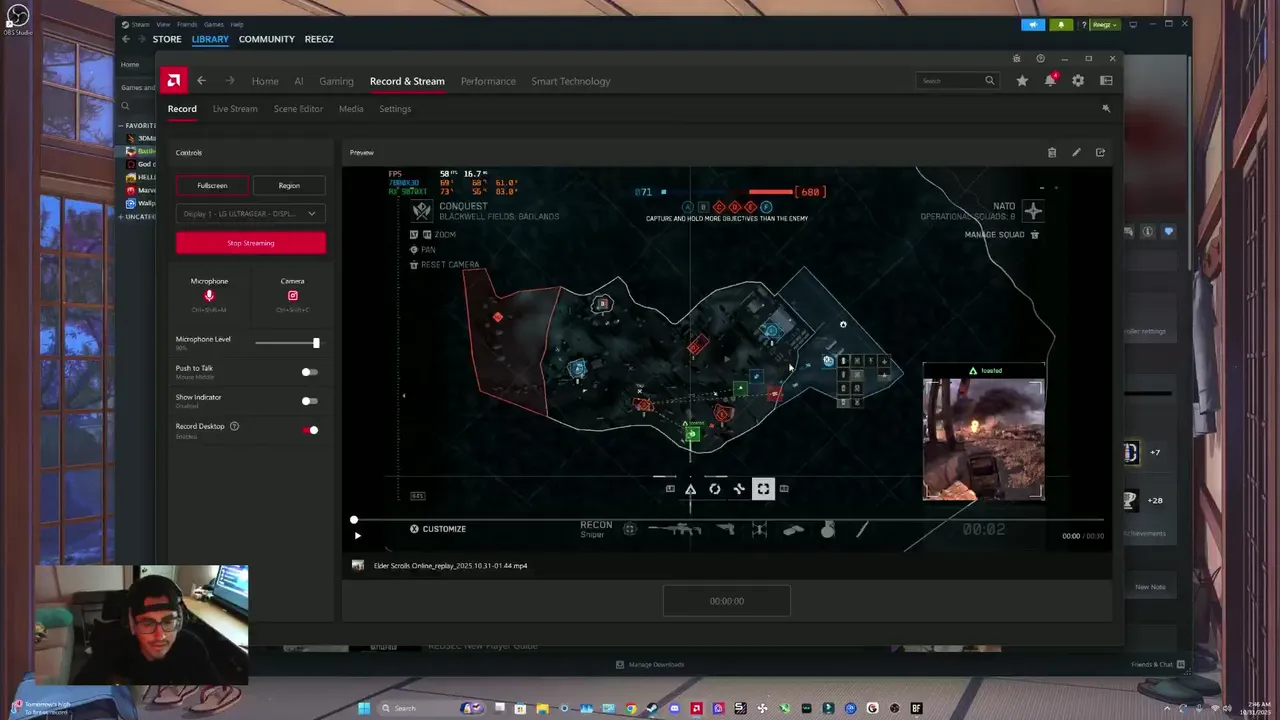Click the AMD logo icon
Screen dimensions: 1280x720
[174, 81]
